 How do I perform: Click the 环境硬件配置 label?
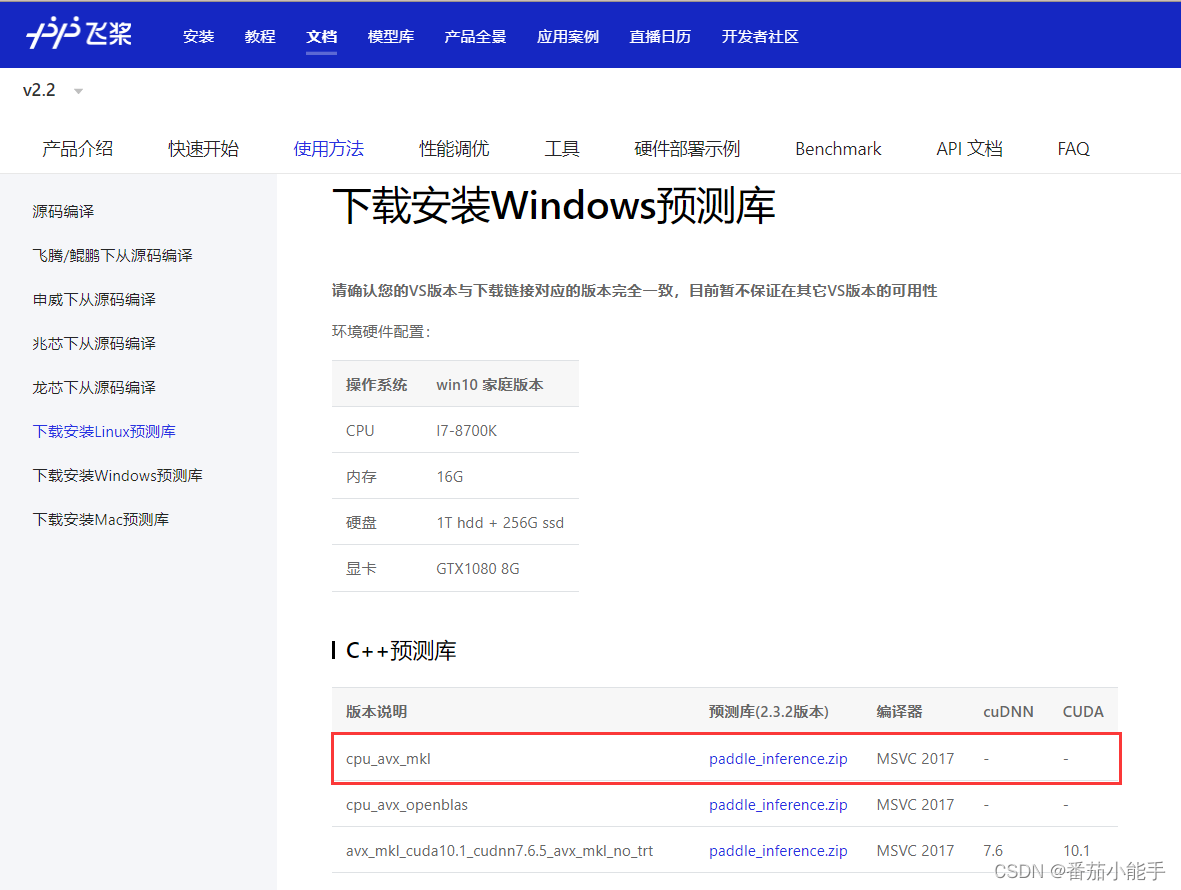click(x=381, y=332)
